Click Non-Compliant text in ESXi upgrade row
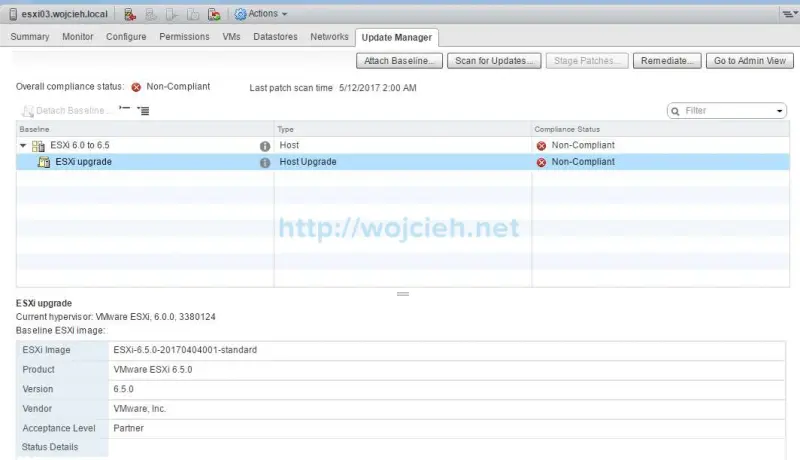The width and height of the screenshot is (800, 460). tap(583, 162)
